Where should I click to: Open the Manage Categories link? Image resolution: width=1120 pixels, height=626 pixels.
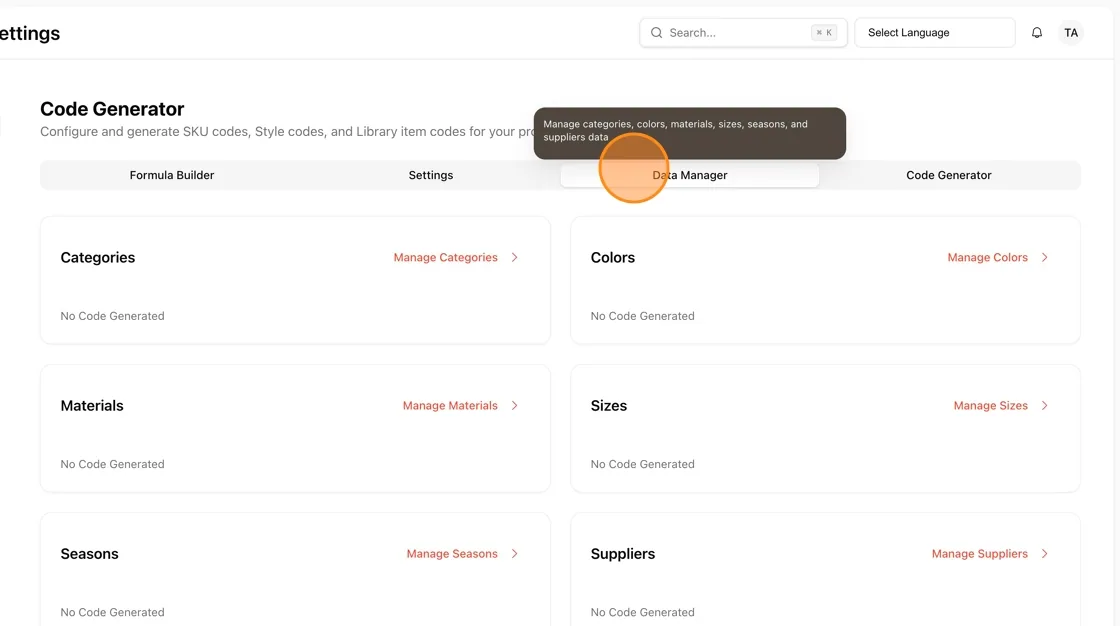point(446,257)
